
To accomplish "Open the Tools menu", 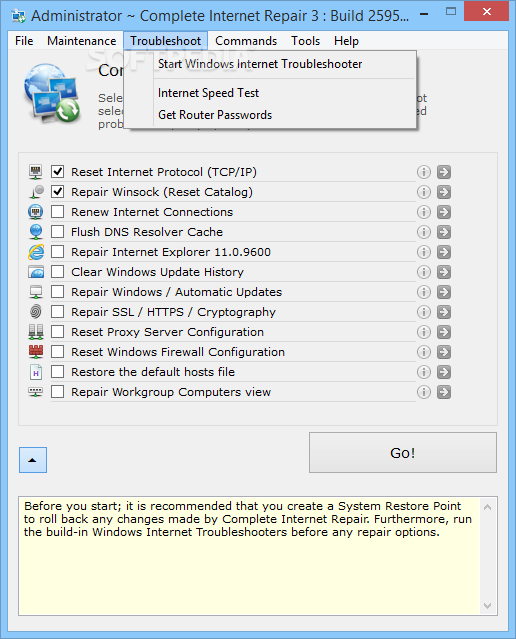I will (305, 41).
